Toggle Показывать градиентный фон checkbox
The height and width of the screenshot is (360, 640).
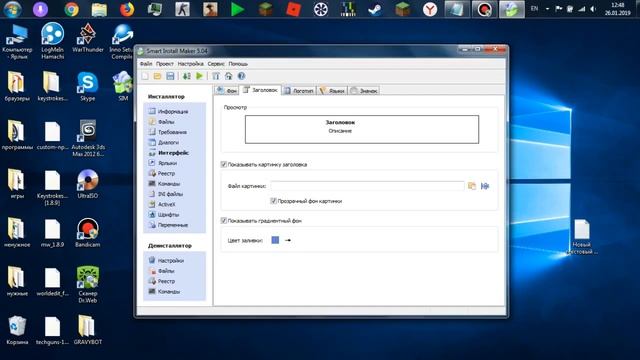click(224, 220)
